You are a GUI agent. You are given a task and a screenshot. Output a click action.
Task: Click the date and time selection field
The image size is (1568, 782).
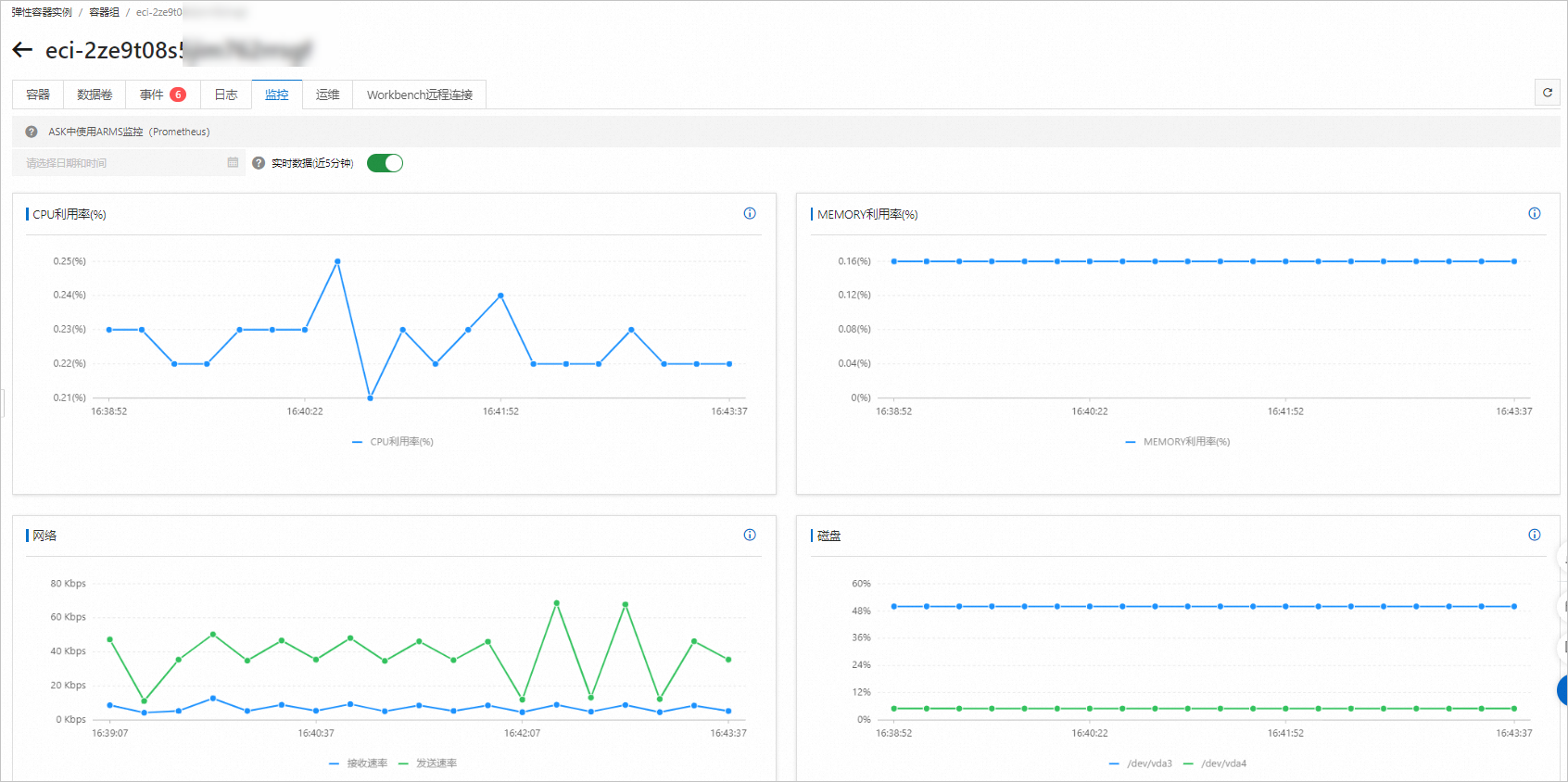pyautogui.click(x=120, y=163)
